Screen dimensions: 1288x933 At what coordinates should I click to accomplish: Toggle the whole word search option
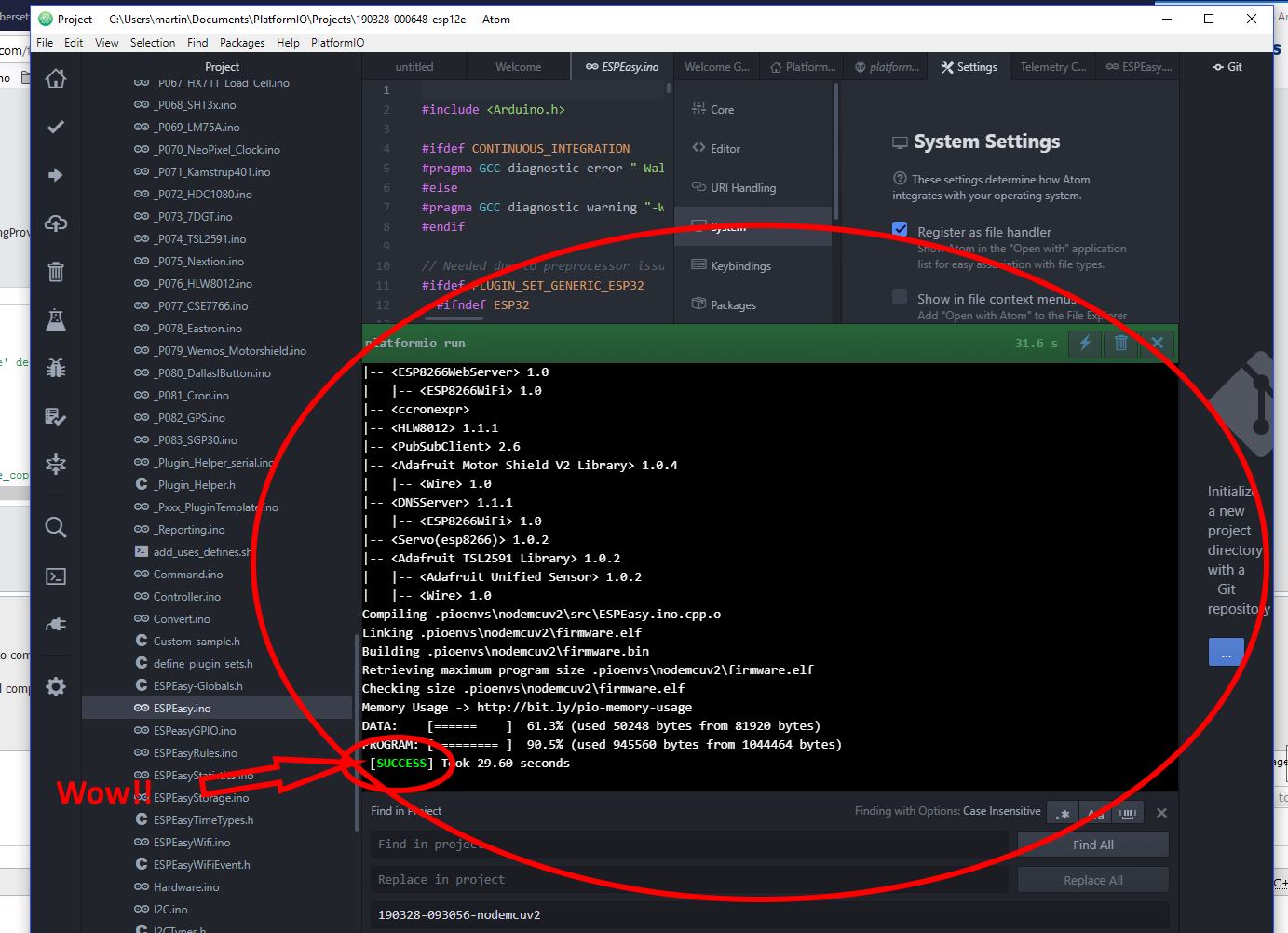[1128, 813]
